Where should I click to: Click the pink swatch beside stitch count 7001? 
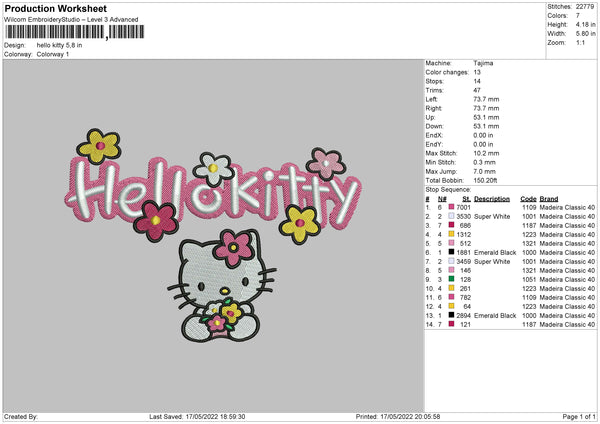[451, 207]
